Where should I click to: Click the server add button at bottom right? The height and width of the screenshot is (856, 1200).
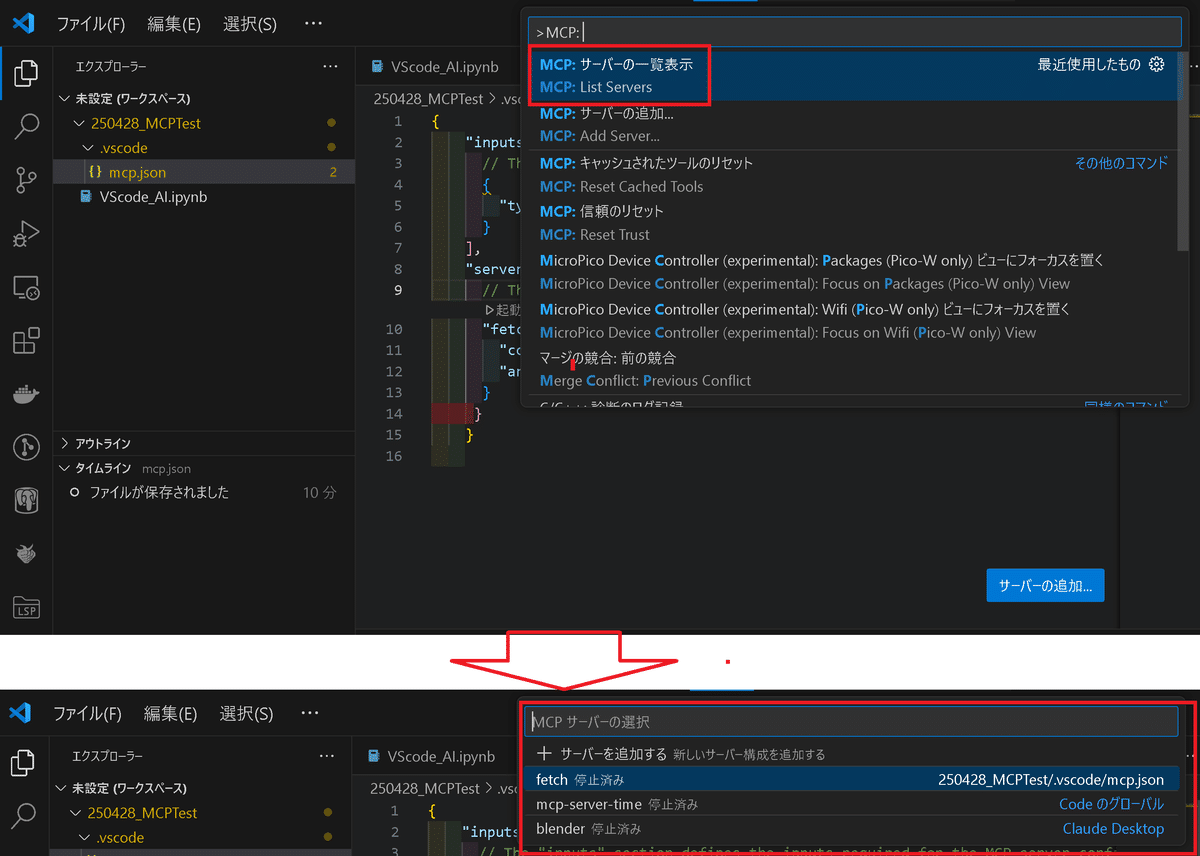1045,585
